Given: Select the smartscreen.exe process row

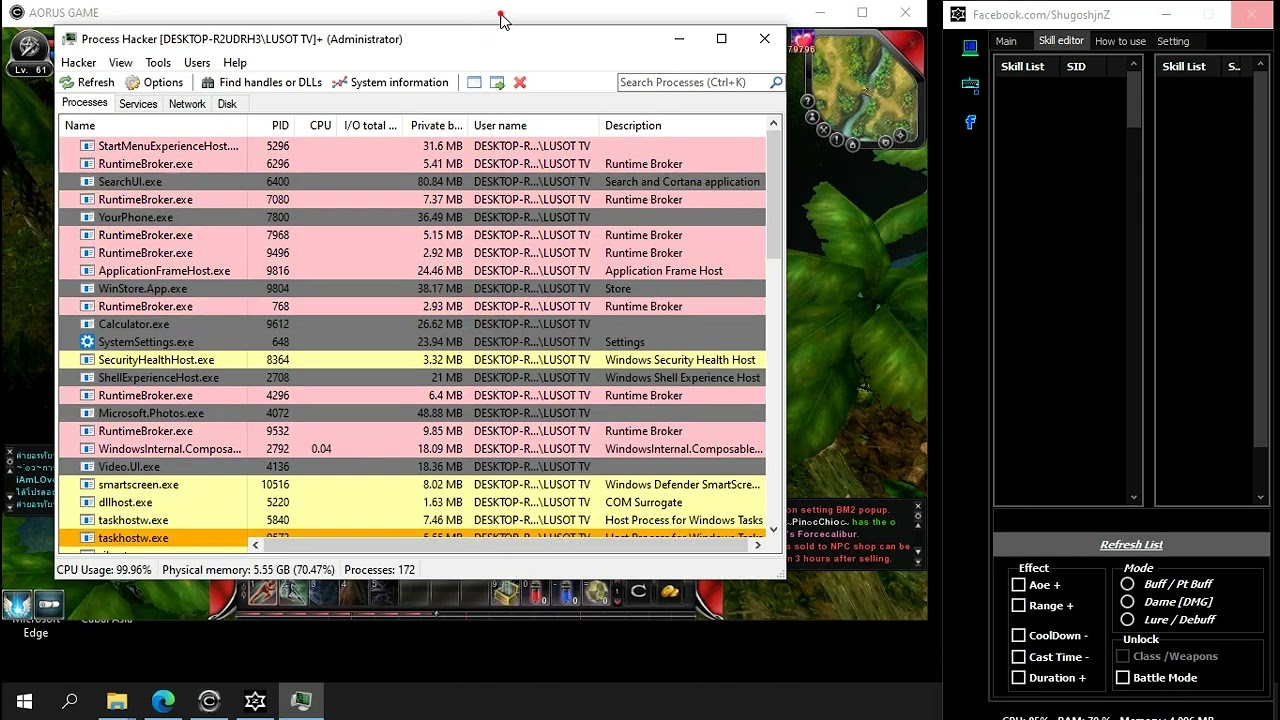Looking at the screenshot, I should (412, 484).
